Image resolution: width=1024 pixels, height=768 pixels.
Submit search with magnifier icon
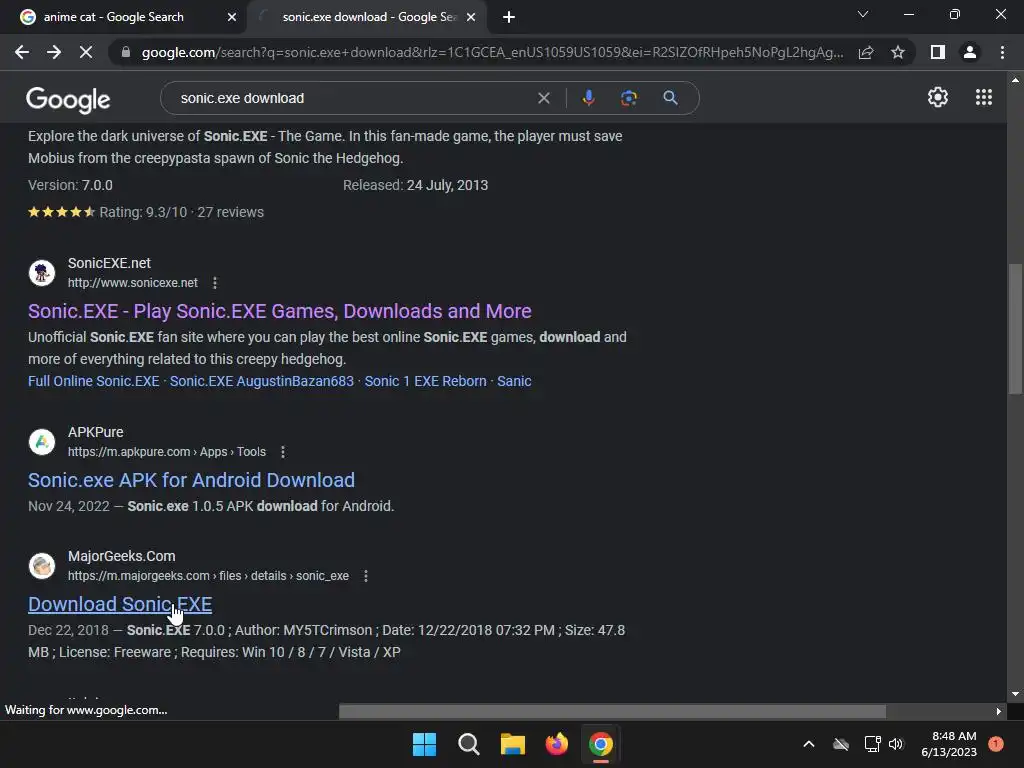point(670,98)
